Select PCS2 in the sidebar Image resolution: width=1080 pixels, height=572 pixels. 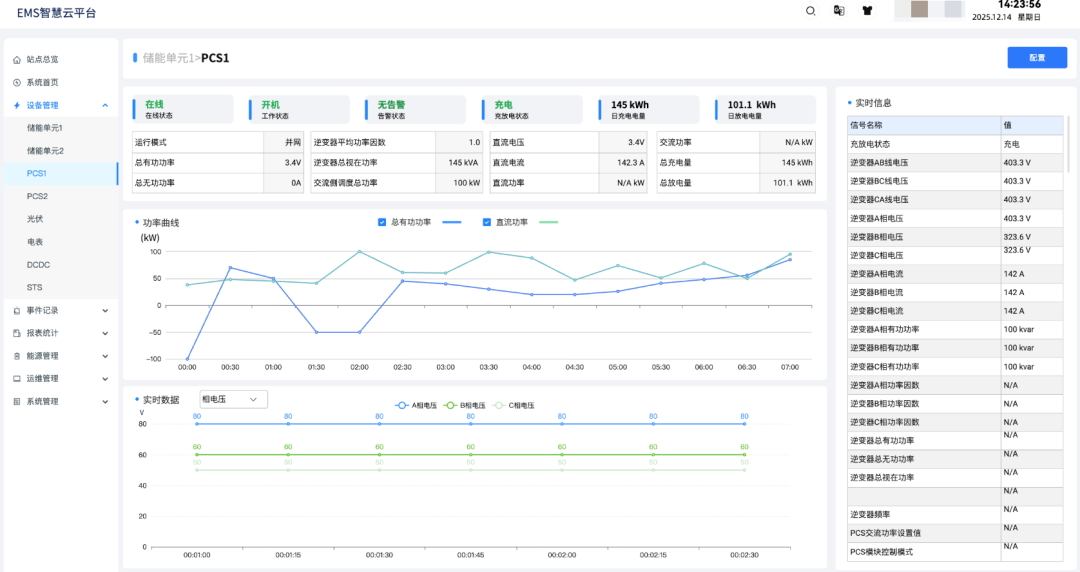coord(37,196)
